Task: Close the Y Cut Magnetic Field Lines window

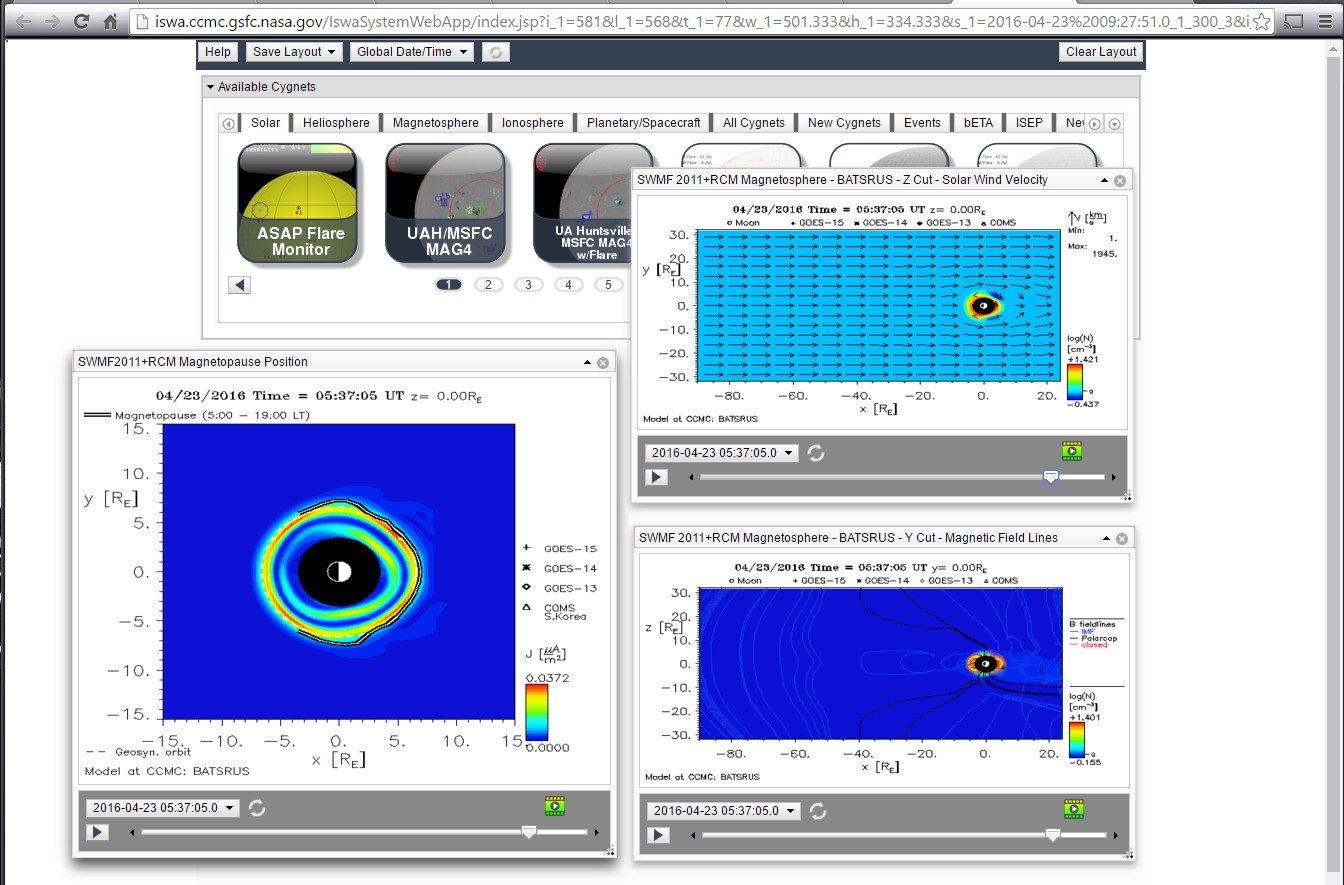Action: coord(1122,539)
